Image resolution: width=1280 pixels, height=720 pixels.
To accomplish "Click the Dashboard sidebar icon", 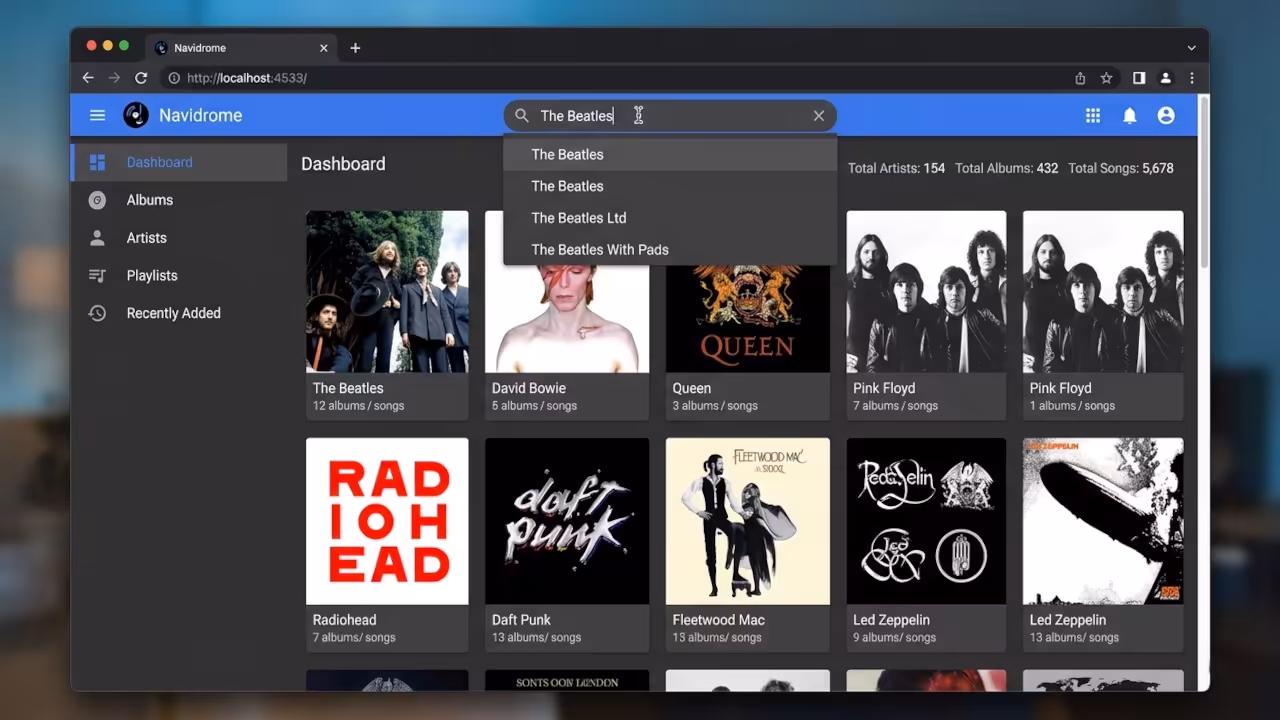I will pyautogui.click(x=97, y=162).
